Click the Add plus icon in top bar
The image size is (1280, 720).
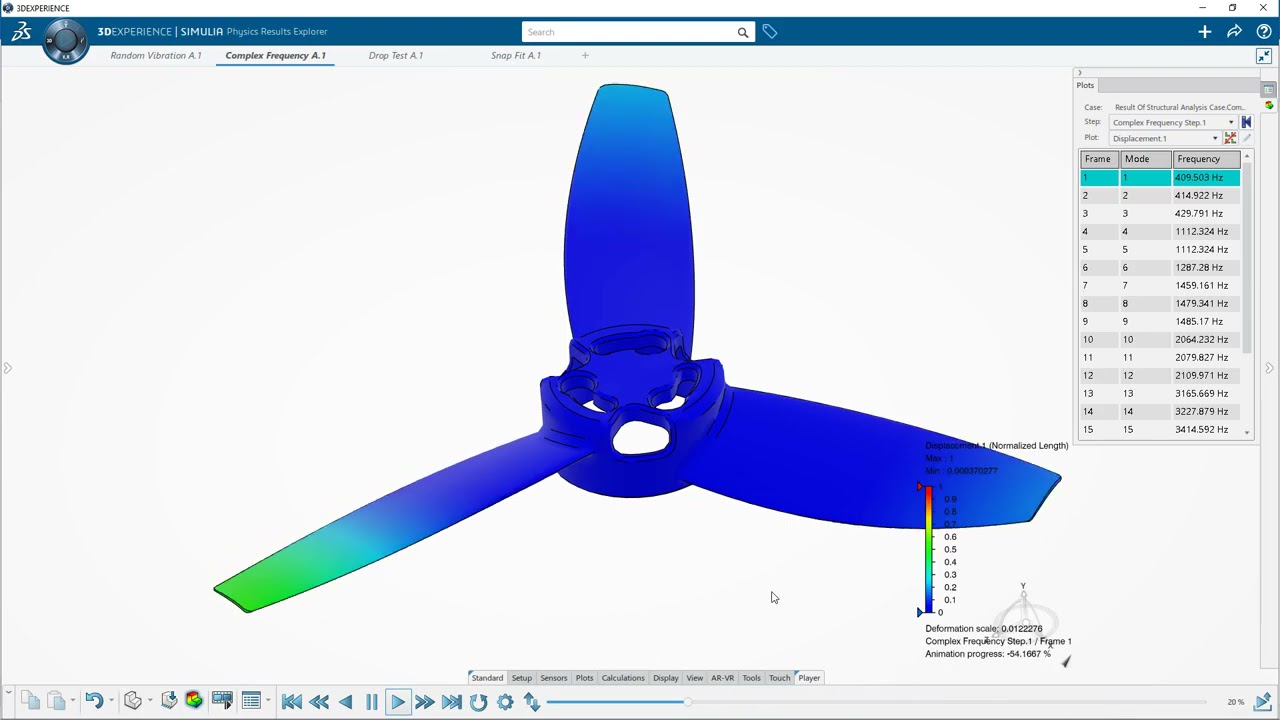click(1205, 32)
